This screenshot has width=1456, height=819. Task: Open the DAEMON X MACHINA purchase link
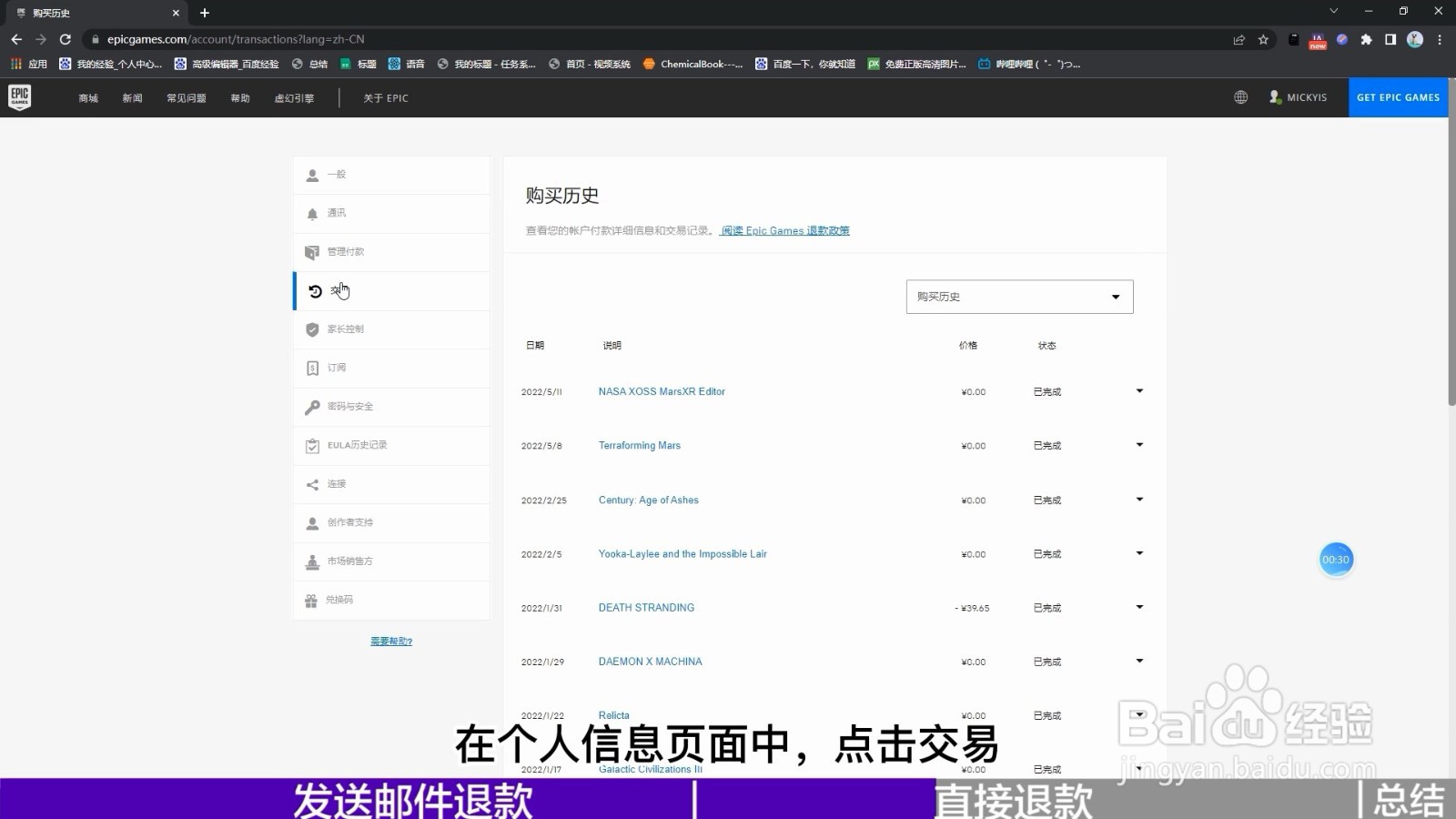(x=650, y=662)
